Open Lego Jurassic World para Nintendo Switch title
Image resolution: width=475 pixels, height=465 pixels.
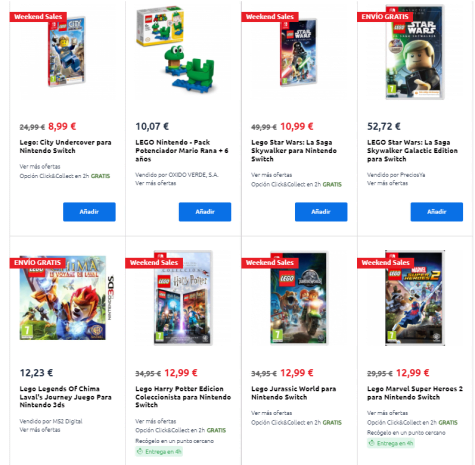[x=294, y=393]
